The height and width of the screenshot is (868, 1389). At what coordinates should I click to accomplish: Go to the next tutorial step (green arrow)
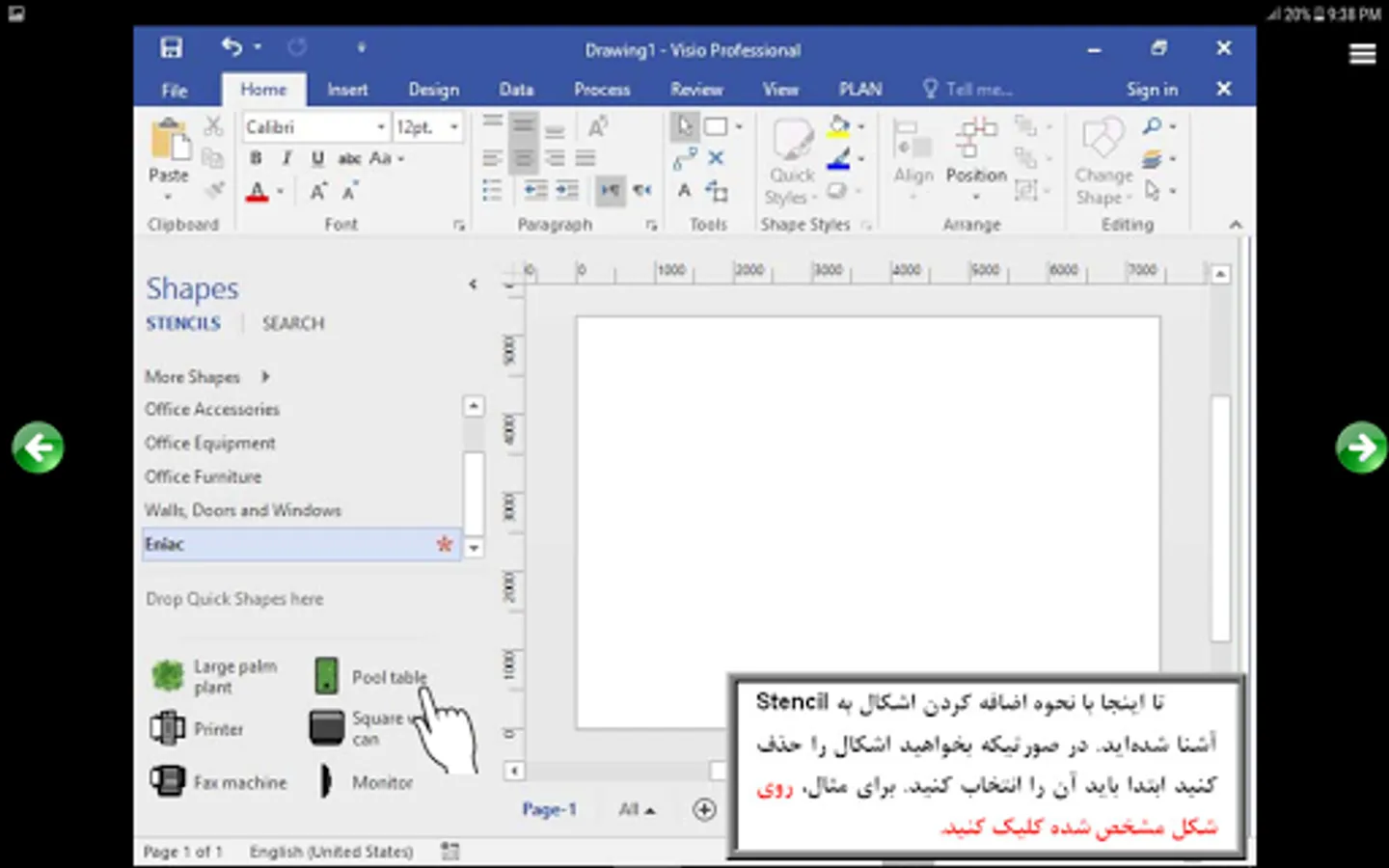click(1361, 448)
